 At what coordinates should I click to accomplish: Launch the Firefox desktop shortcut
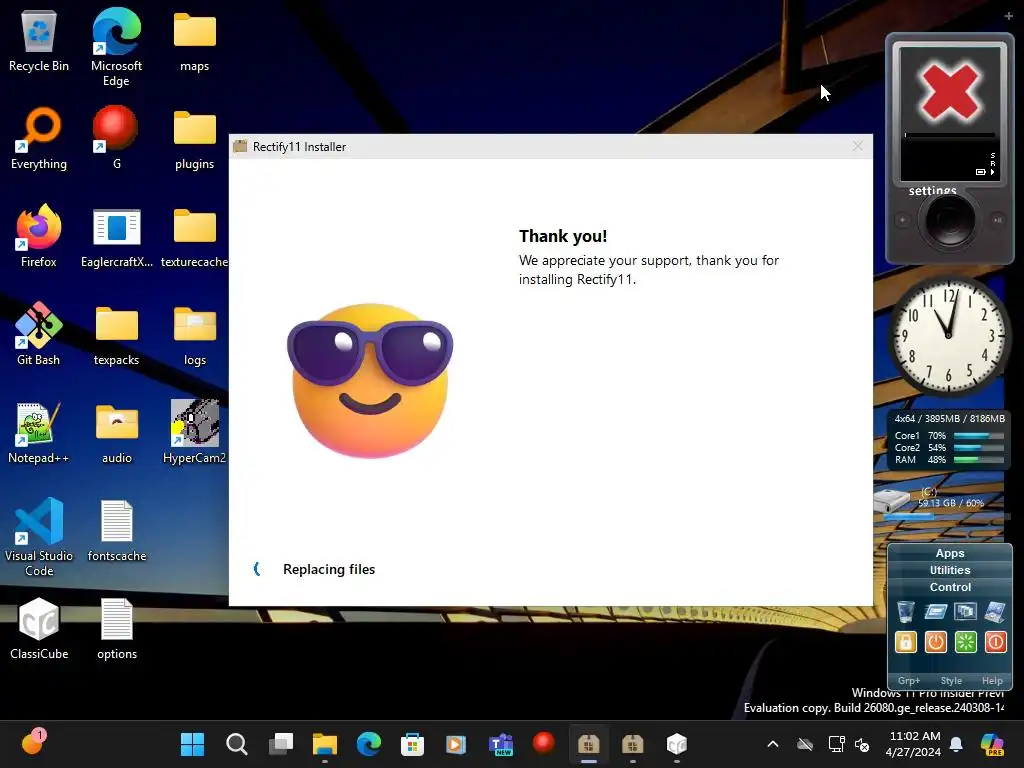pos(39,237)
